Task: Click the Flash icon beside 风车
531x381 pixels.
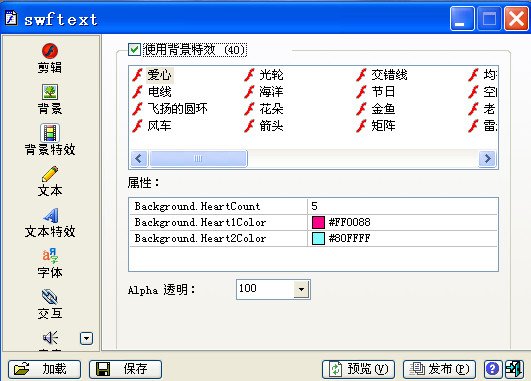Action: click(x=137, y=126)
